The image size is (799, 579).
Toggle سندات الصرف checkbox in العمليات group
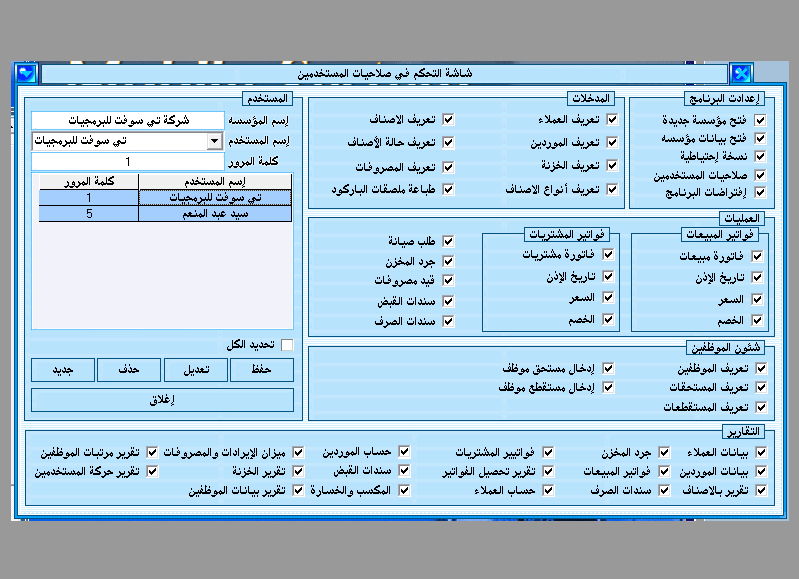point(448,321)
